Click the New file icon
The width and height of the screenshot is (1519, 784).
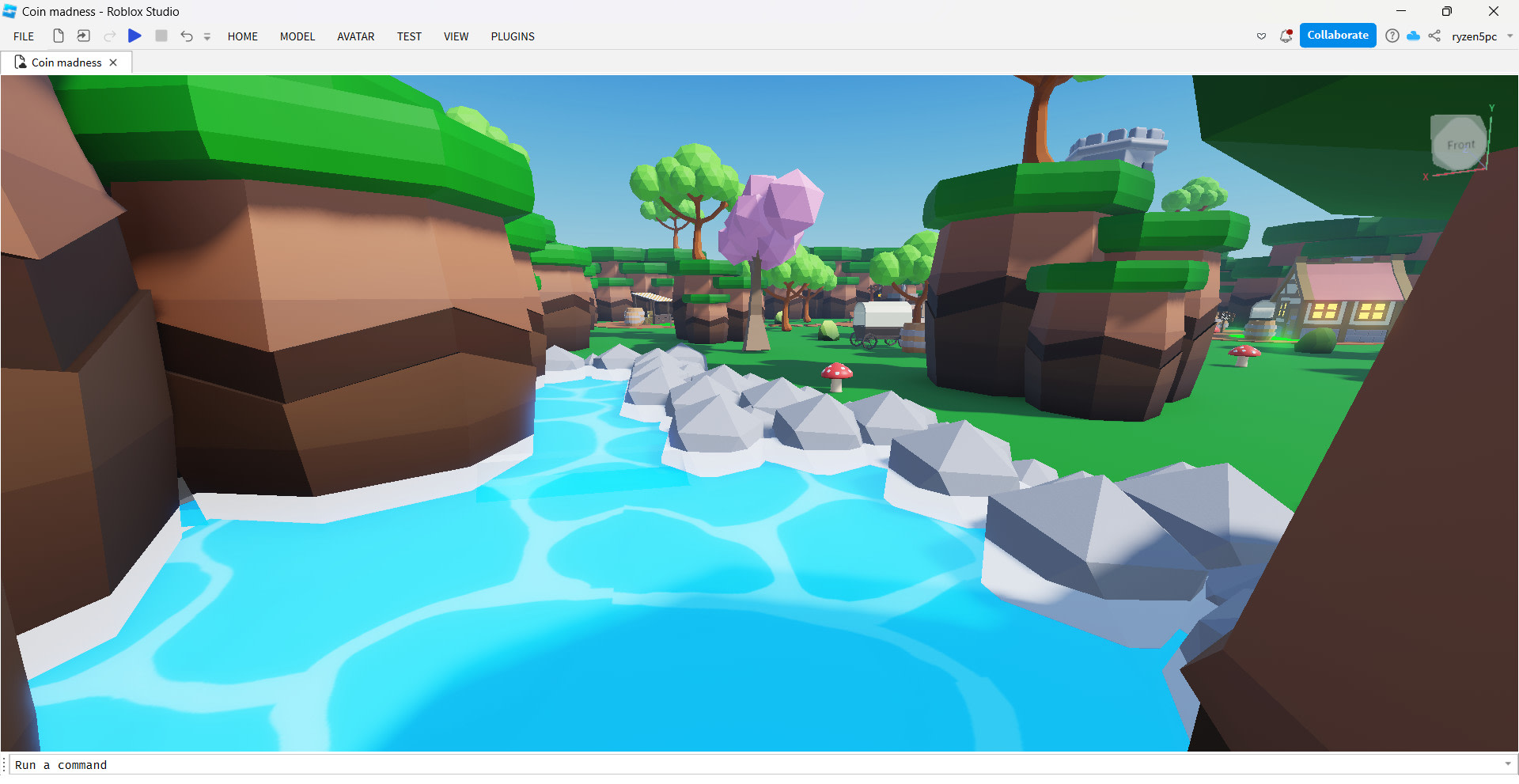[59, 36]
